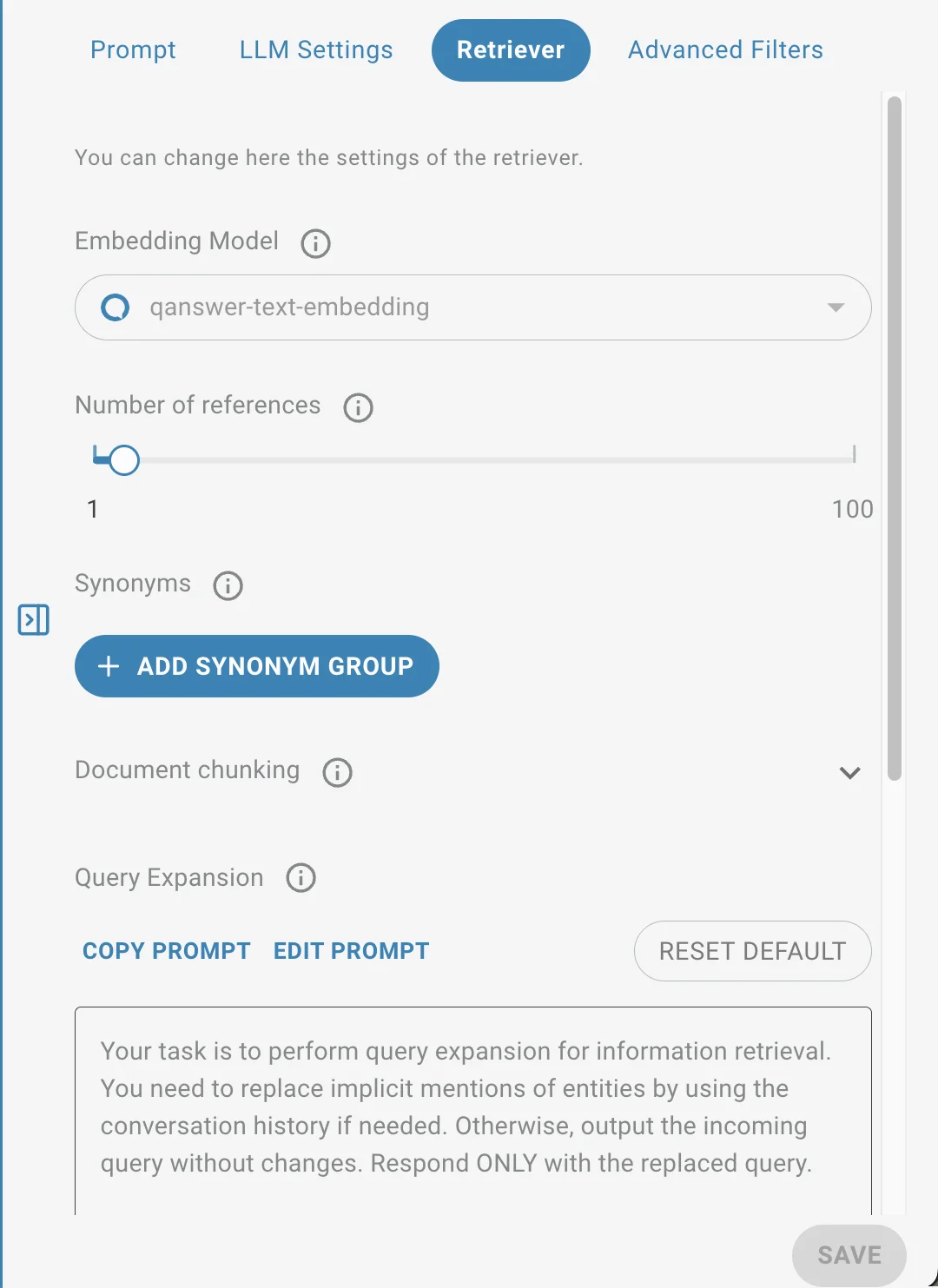
Task: Click the plus icon in Add Synonym Group
Action: tap(109, 666)
